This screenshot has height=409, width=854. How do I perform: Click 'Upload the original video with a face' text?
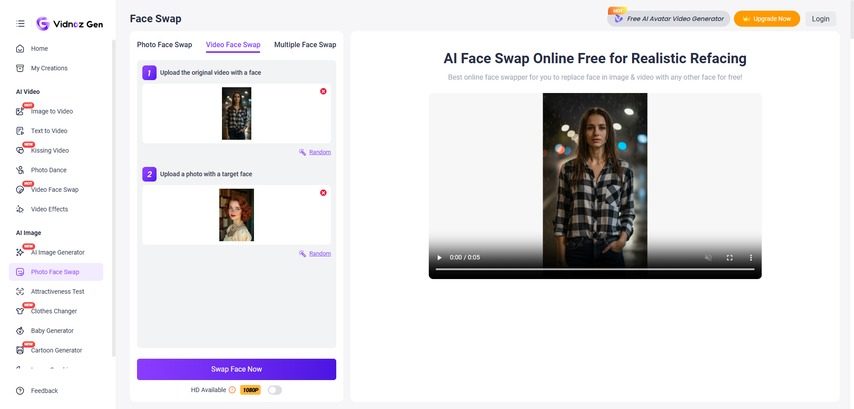(210, 72)
